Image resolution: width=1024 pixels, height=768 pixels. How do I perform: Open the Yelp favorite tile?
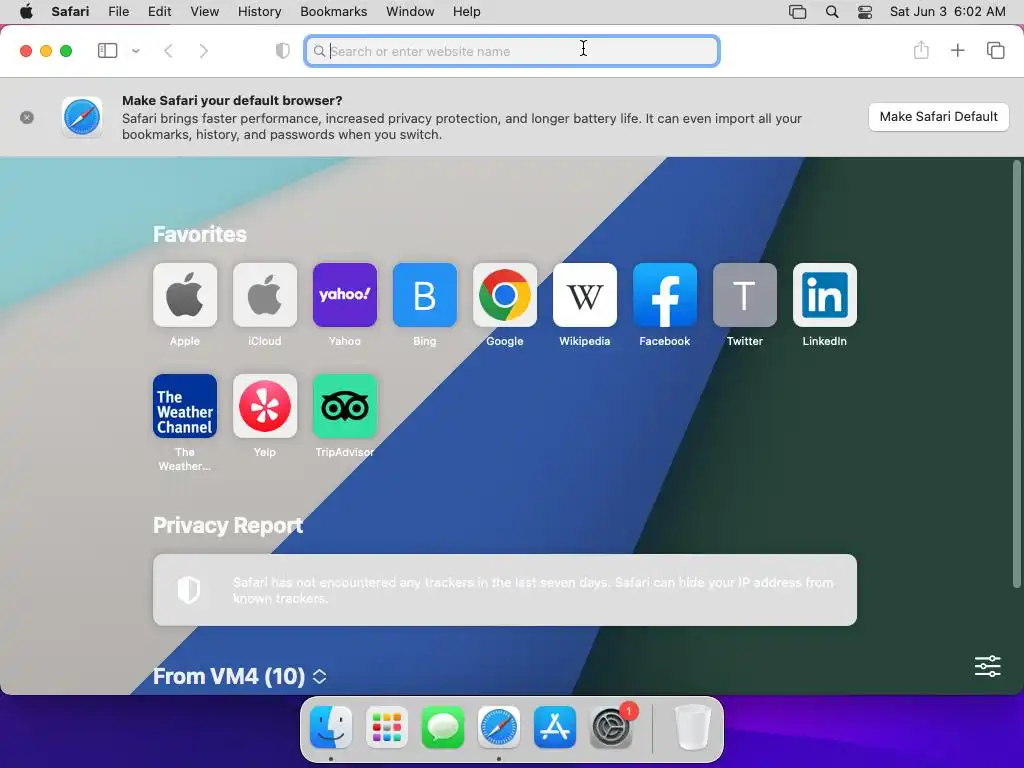(x=264, y=406)
